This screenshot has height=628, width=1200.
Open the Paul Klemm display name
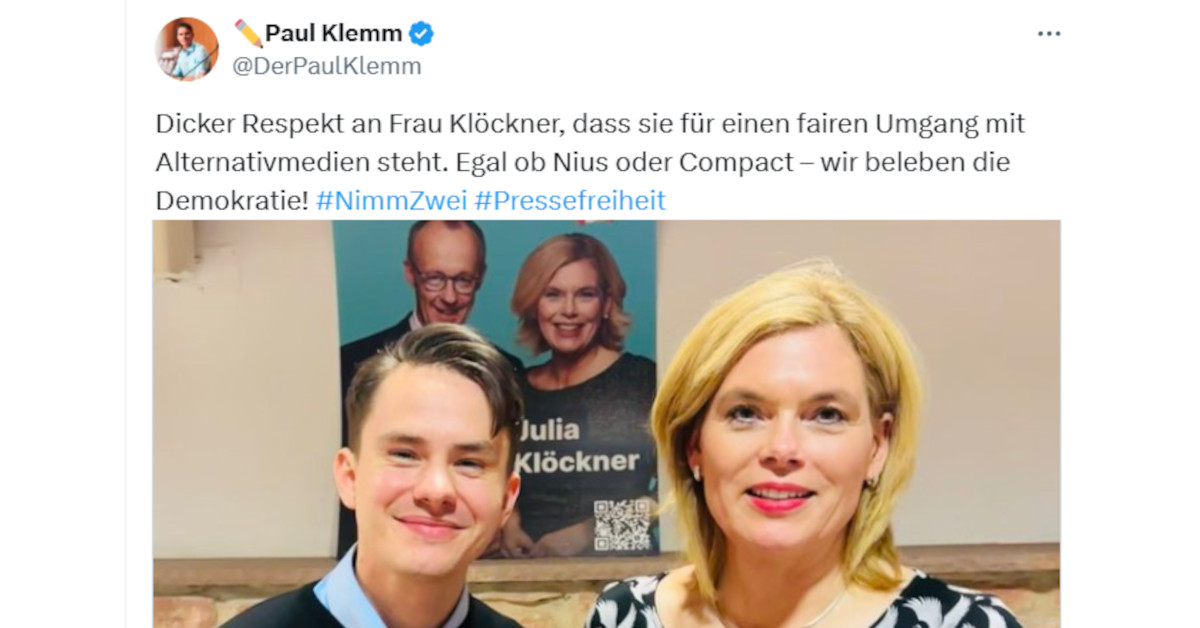click(333, 34)
